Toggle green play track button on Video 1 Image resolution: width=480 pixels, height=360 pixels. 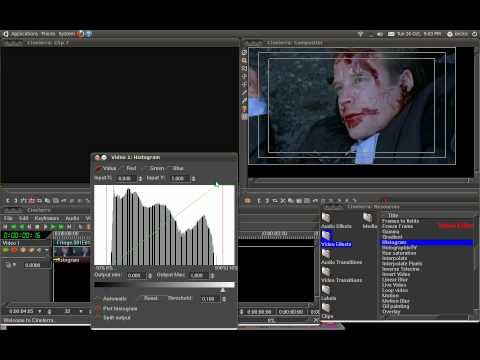pyautogui.click(x=6, y=250)
